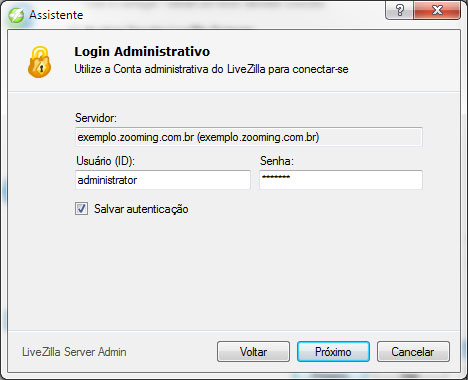The height and width of the screenshot is (380, 468).
Task: Click the LiveZilla logo icon in title bar
Action: 16,15
